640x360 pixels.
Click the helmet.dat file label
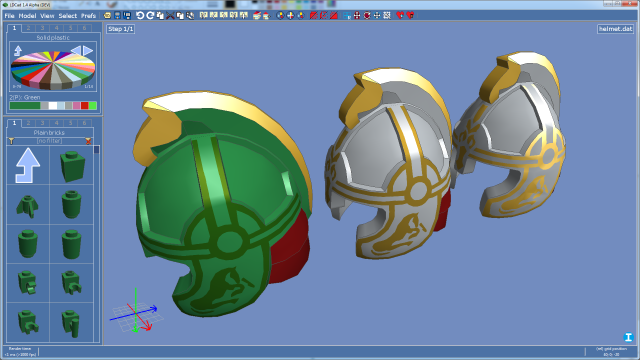click(x=615, y=29)
